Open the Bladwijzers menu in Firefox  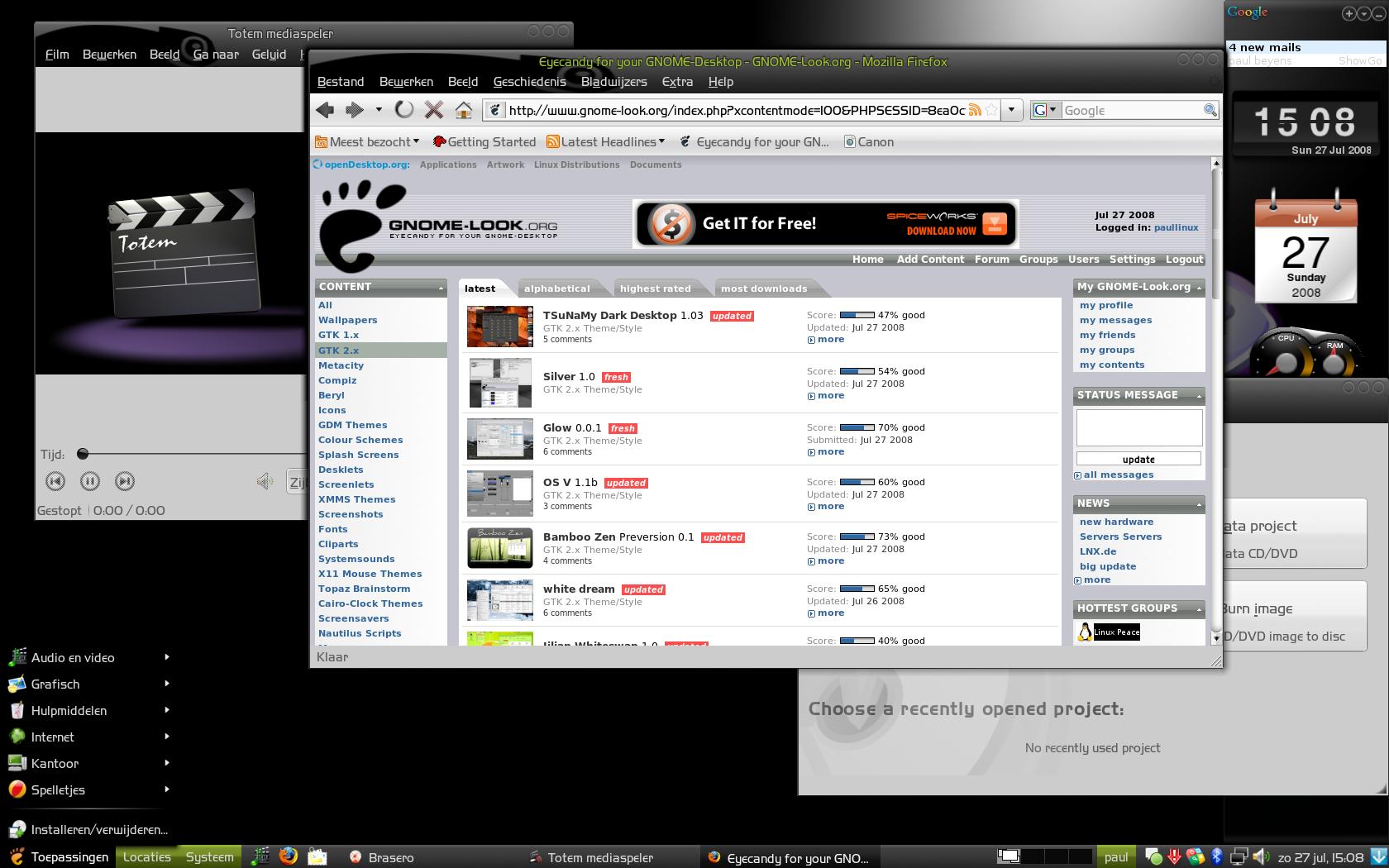click(x=613, y=81)
